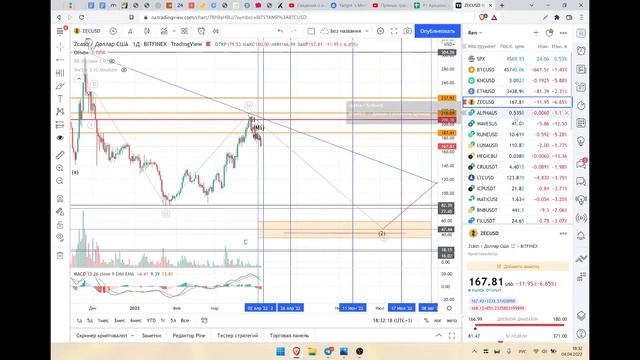Screen dimensions: 640x360
Task: Open the 1D timeframe interval selector
Action: click(x=130, y=31)
